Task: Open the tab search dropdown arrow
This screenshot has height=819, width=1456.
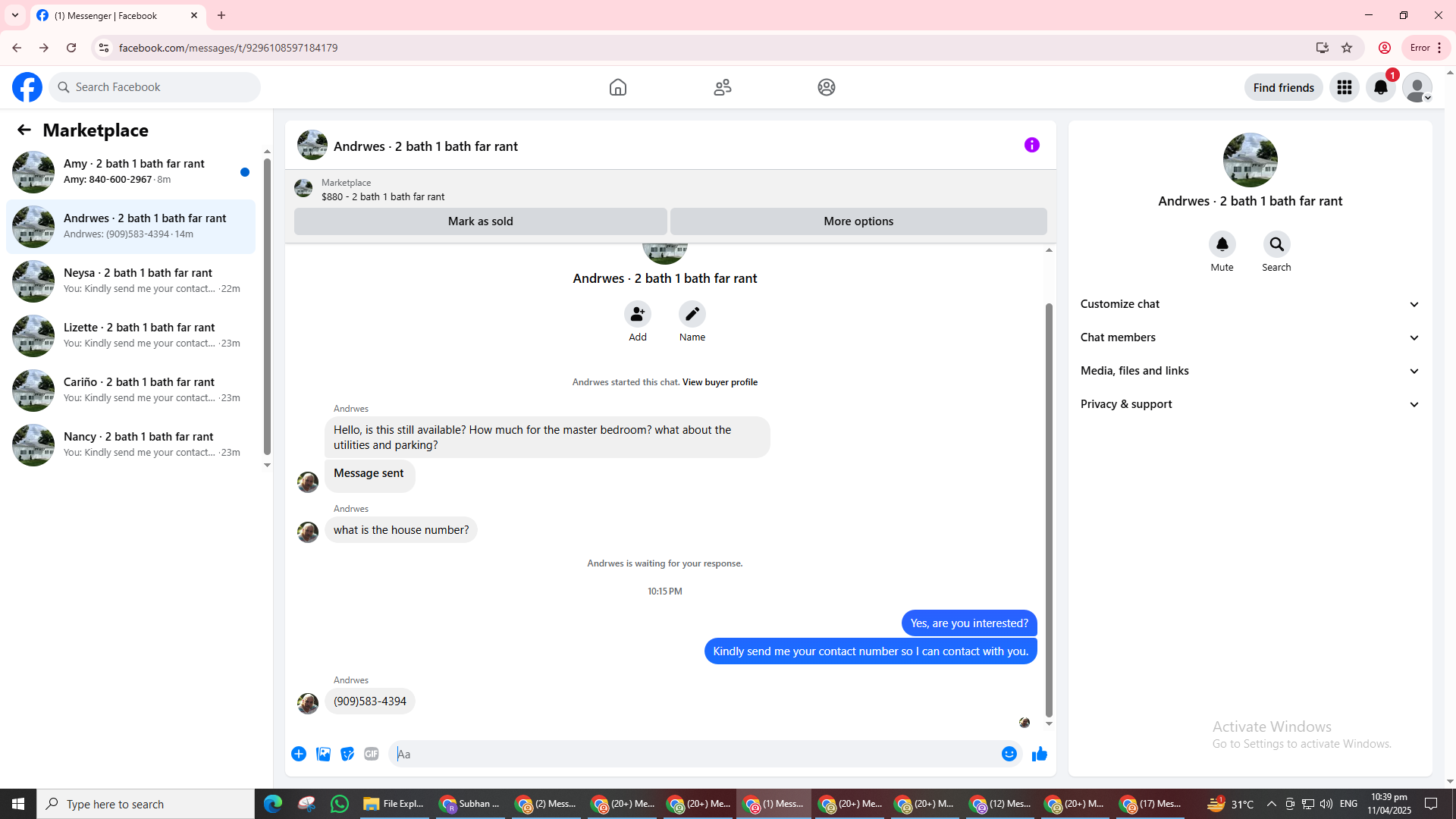Action: click(15, 15)
